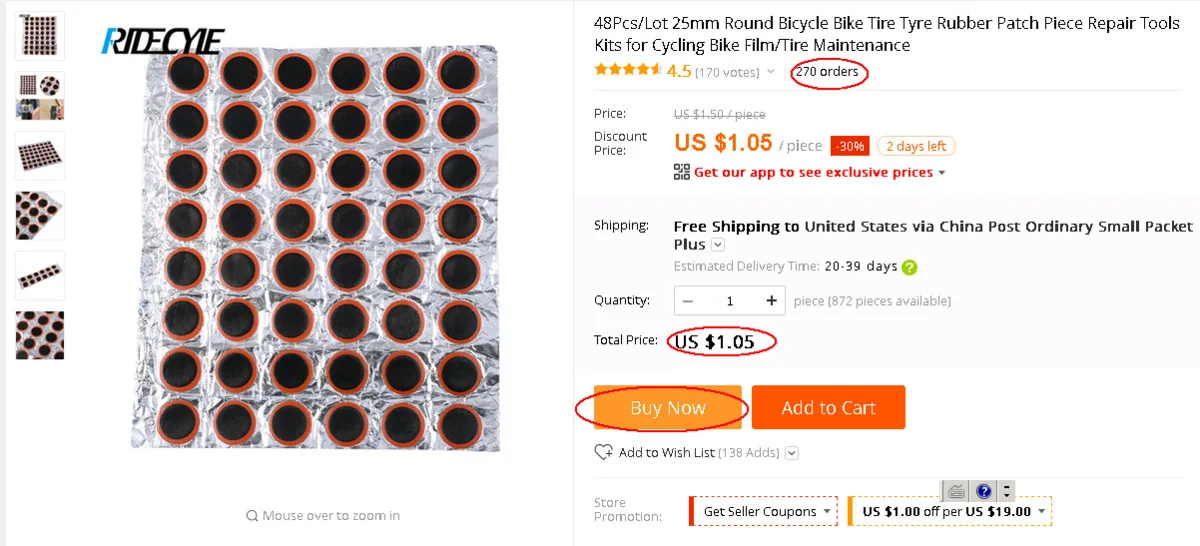This screenshot has width=1200, height=546.
Task: Decrease quantity with the minus button
Action: (689, 300)
